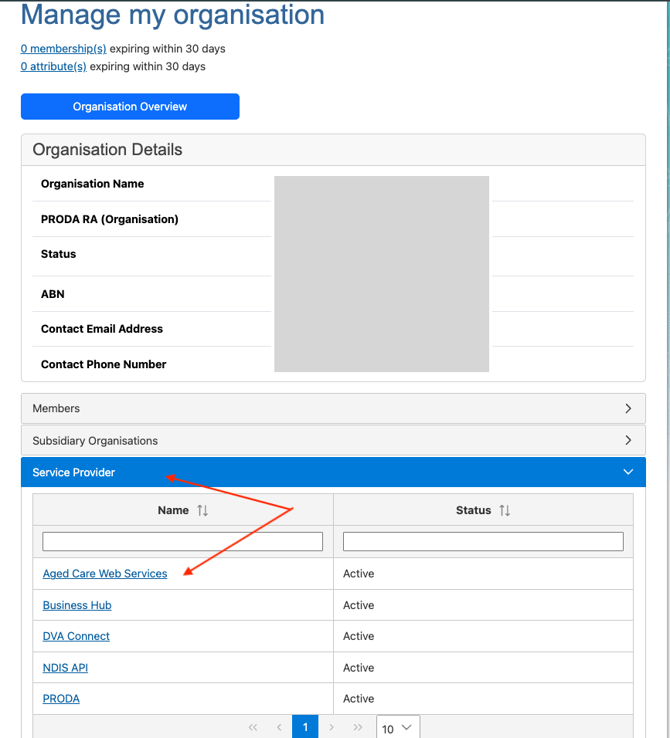Click the Status filter text field
Viewport: 670px width, 738px height.
pyautogui.click(x=483, y=541)
